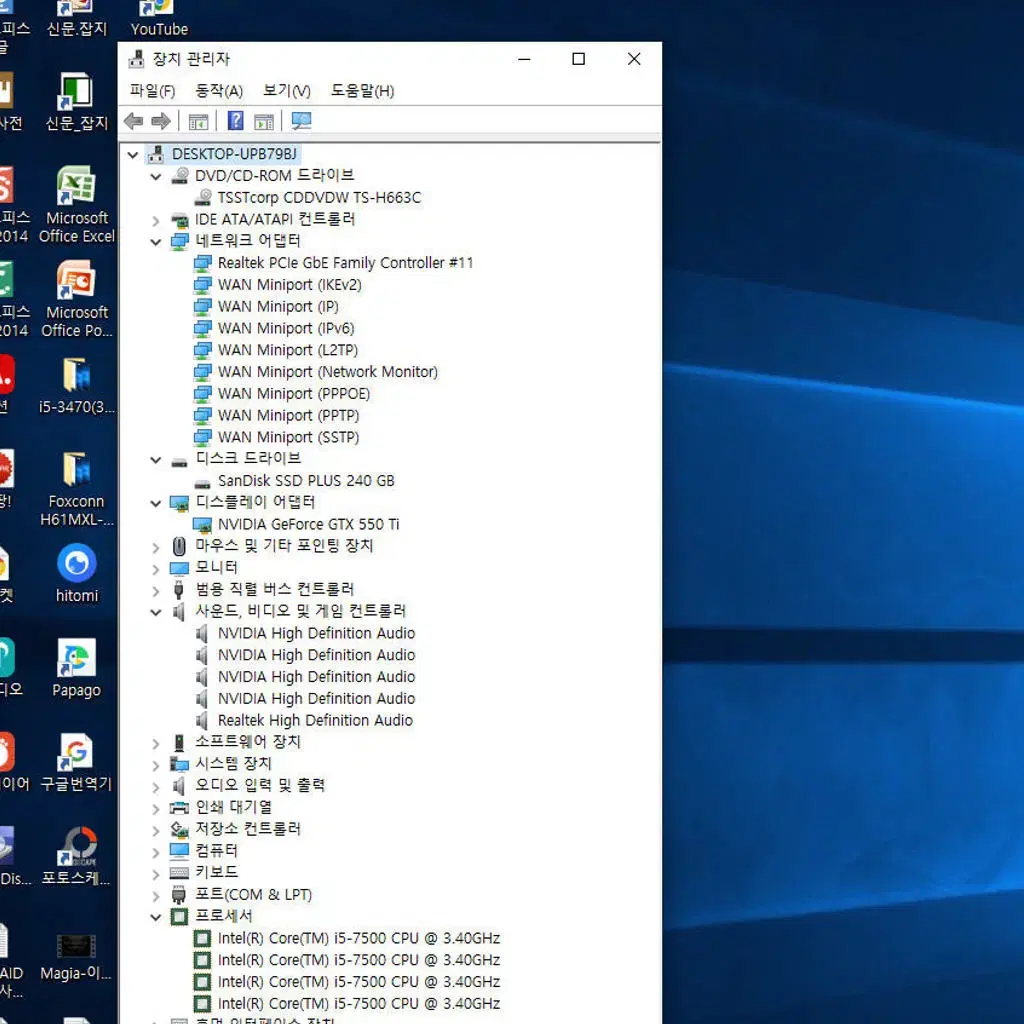This screenshot has height=1024, width=1024.
Task: Maximize the 장치 관리자 window
Action: point(579,59)
